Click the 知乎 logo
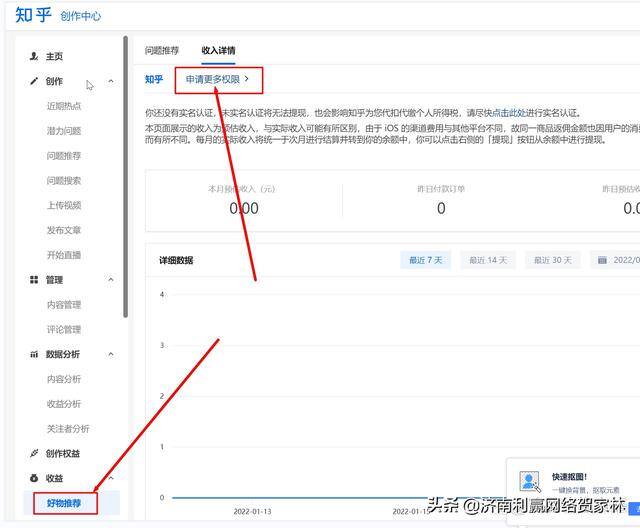Image resolution: width=640 pixels, height=528 pixels. (33, 15)
